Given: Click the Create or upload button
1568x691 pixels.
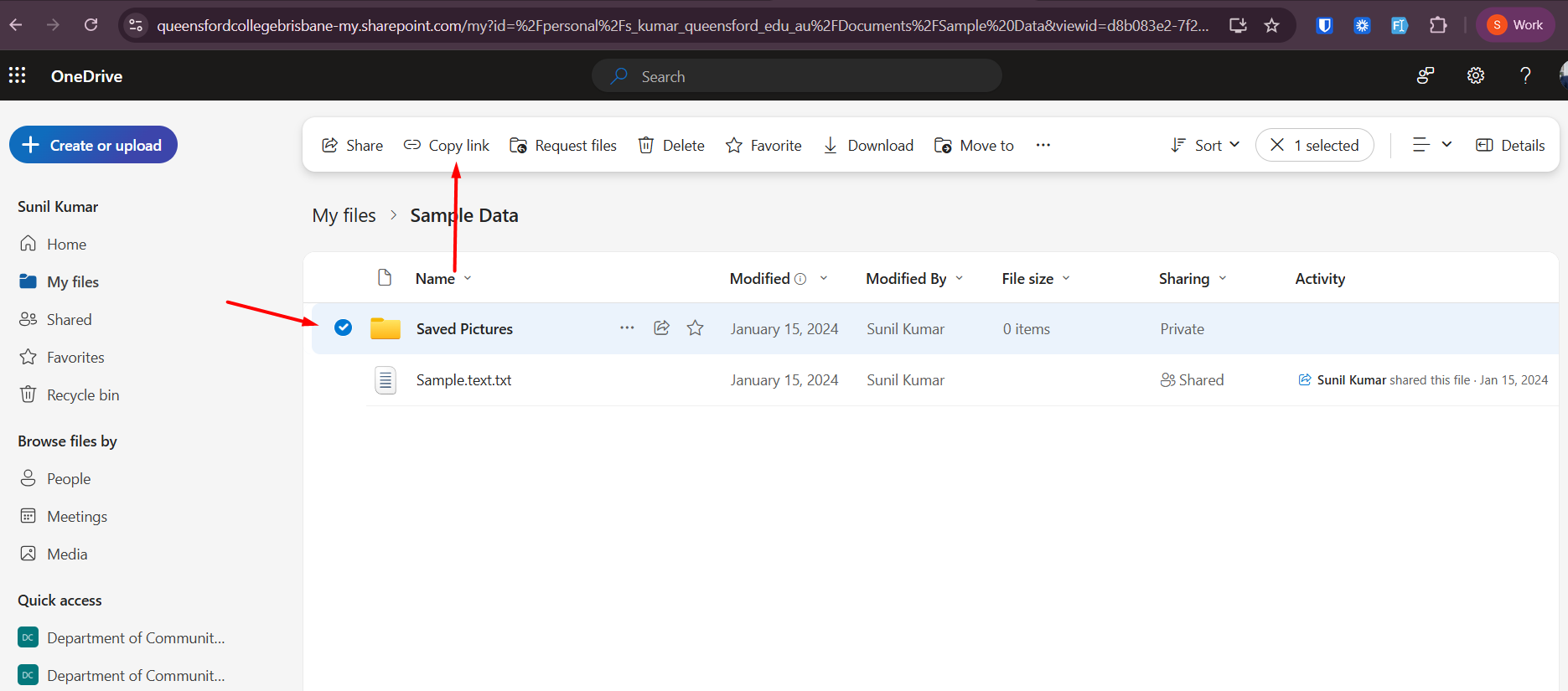Looking at the screenshot, I should (x=93, y=145).
